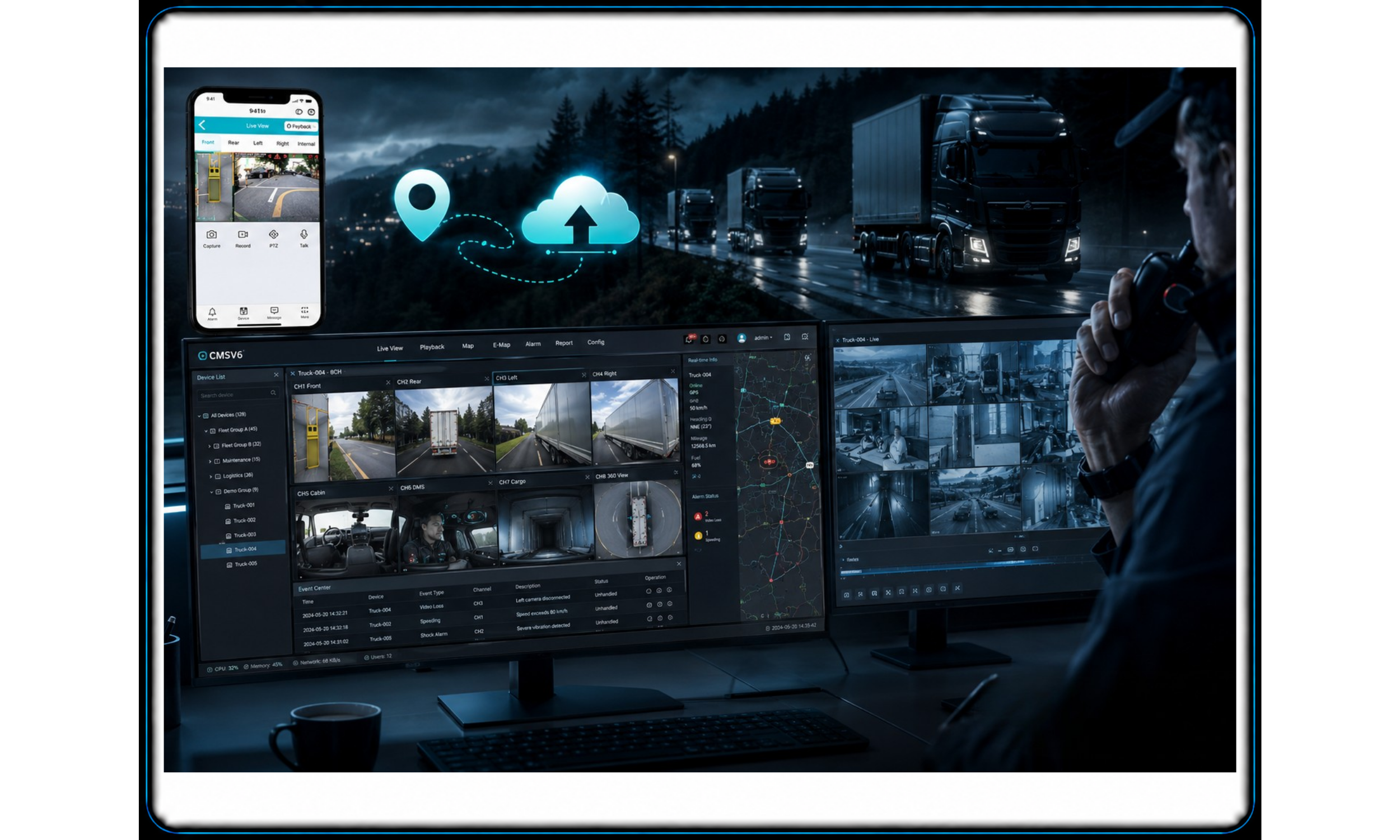The height and width of the screenshot is (840, 1400).
Task: Open the Playback menu in CMSV6
Action: (432, 347)
